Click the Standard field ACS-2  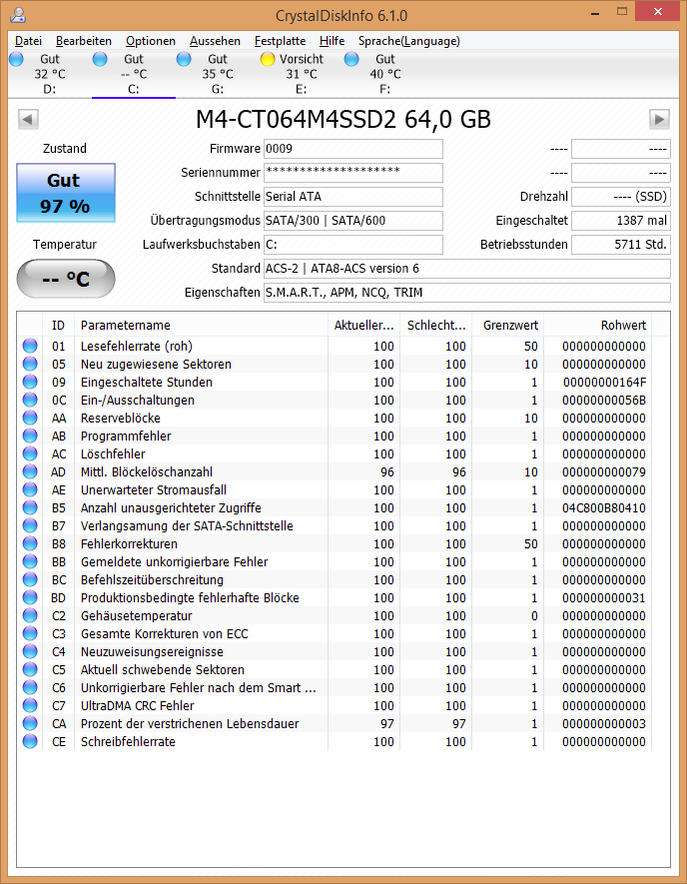pyautogui.click(x=467, y=268)
